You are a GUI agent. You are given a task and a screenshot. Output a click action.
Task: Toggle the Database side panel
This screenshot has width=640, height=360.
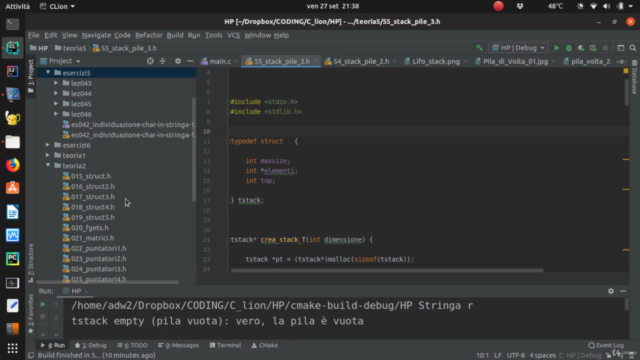coord(634,78)
